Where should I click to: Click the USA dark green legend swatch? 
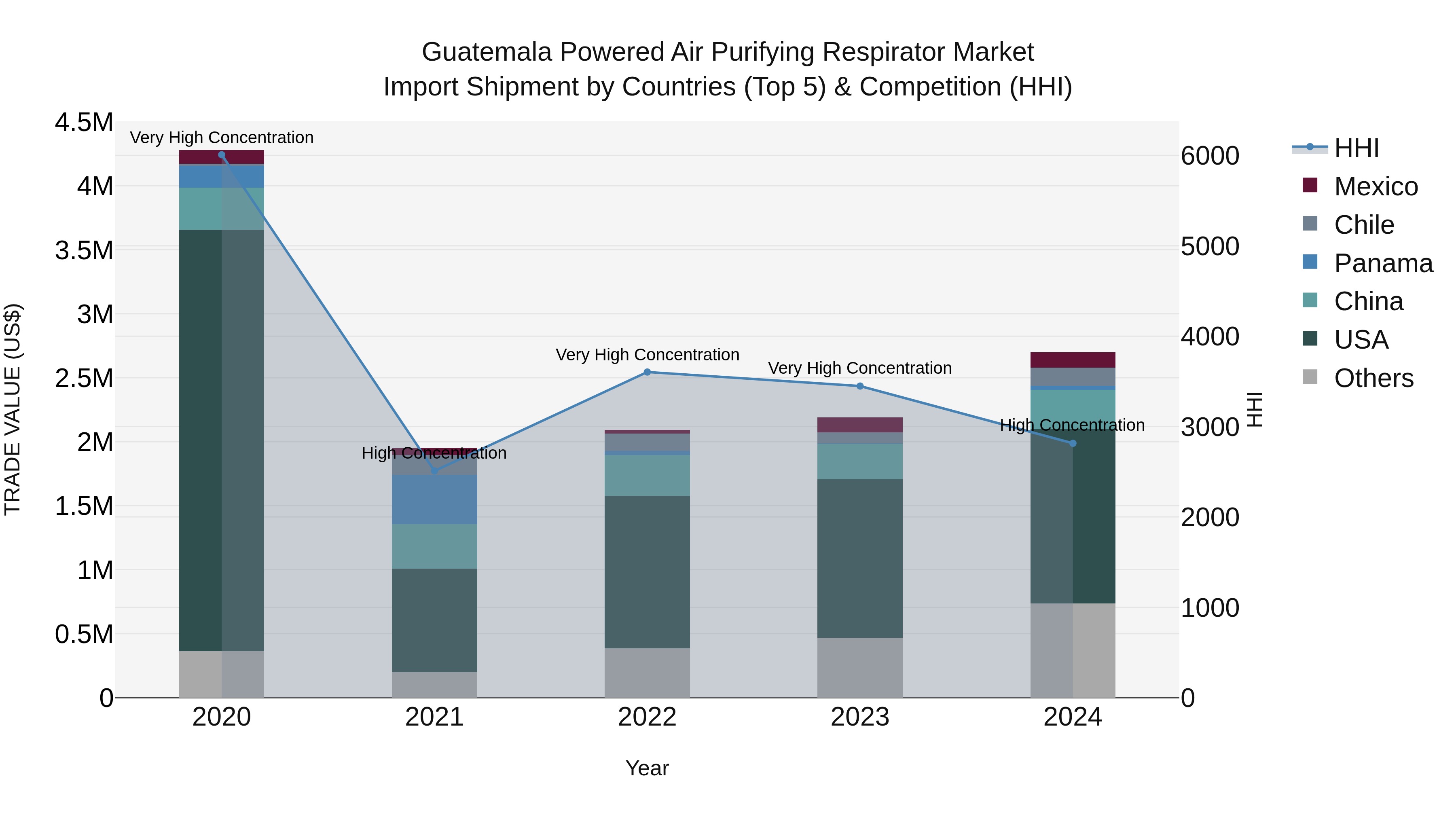pyautogui.click(x=1310, y=339)
